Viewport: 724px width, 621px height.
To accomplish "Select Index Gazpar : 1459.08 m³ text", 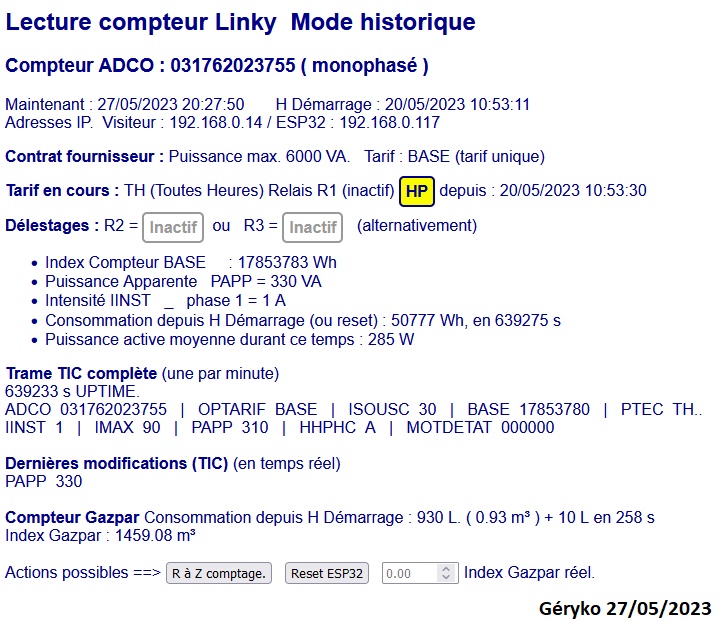I will click(x=100, y=535).
